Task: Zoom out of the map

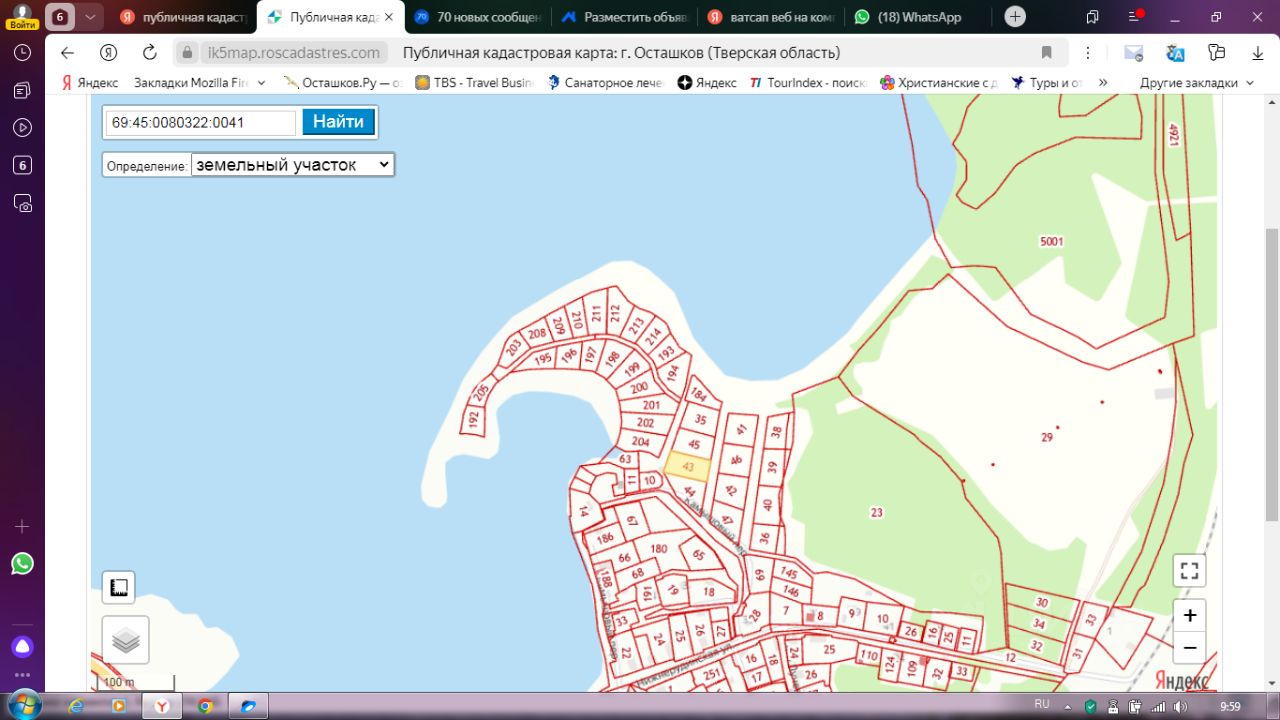Action: [x=1189, y=648]
